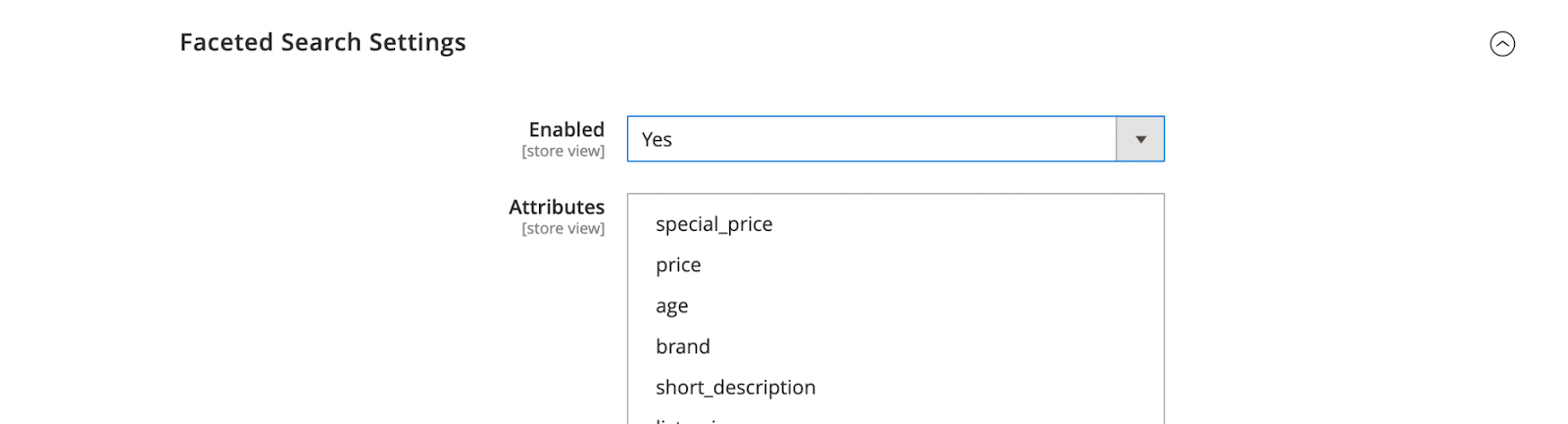Viewport: 1568px width, 424px height.
Task: Click blank space right of the age option
Action: [931, 306]
